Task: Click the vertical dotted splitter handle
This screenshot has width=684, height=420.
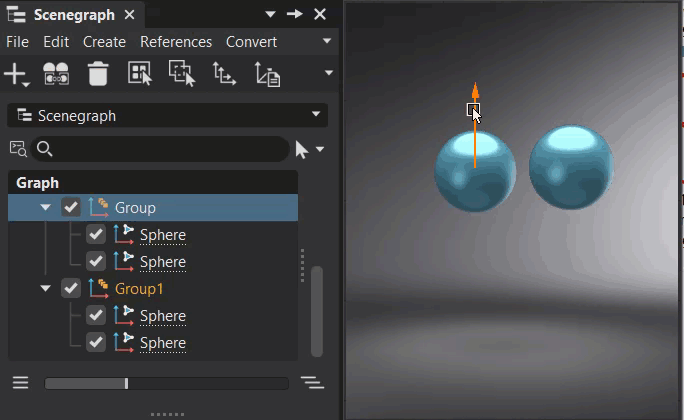Action: 302,266
